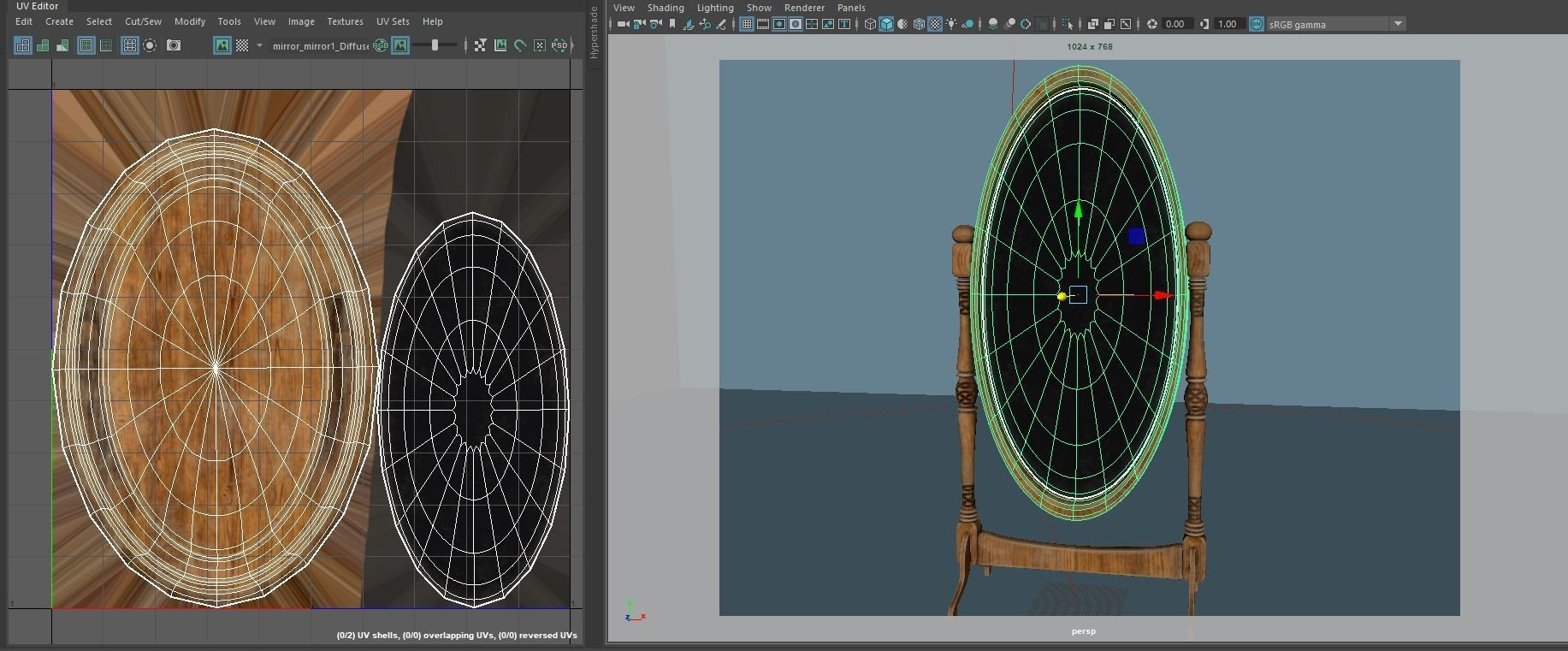
Task: Toggle textured display in viewport
Action: [x=935, y=24]
